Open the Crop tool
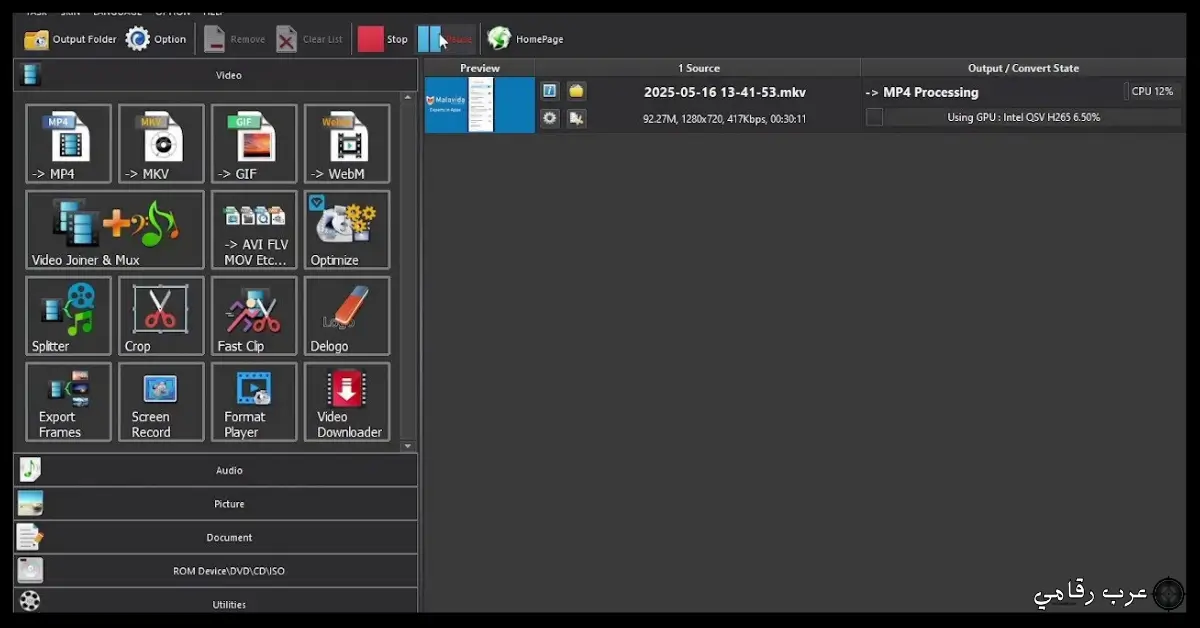Screen dimensions: 1200x628 coord(160,316)
